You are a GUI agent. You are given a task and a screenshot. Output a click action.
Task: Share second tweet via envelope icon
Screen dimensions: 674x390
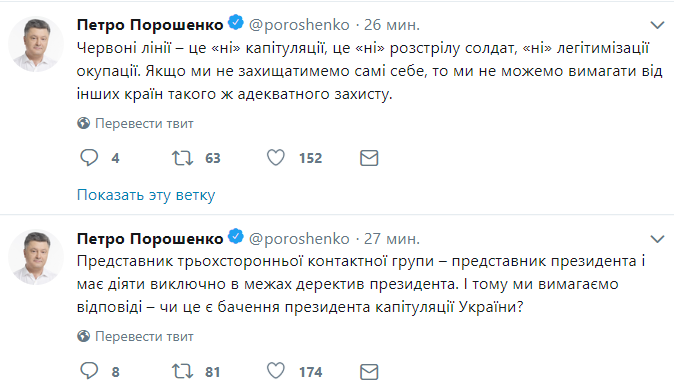[369, 372]
